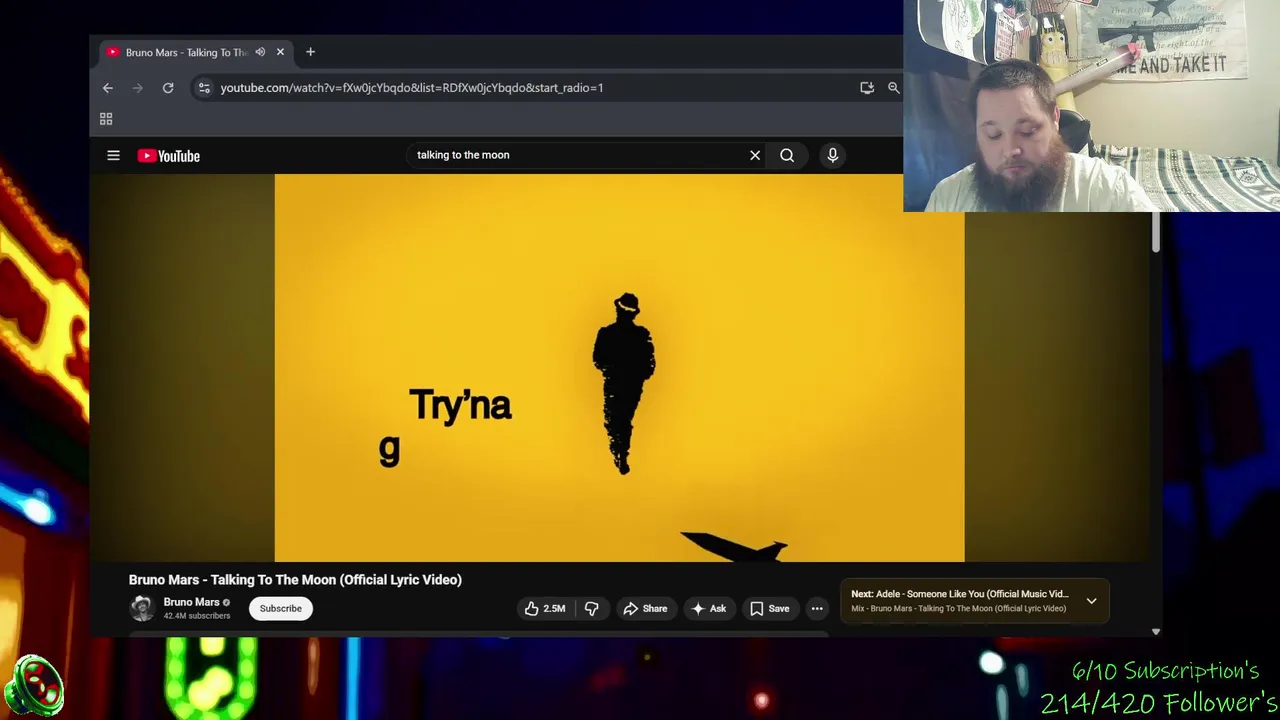Image resolution: width=1280 pixels, height=720 pixels.
Task: Open the apps grid in bookmarks bar
Action: pos(106,119)
